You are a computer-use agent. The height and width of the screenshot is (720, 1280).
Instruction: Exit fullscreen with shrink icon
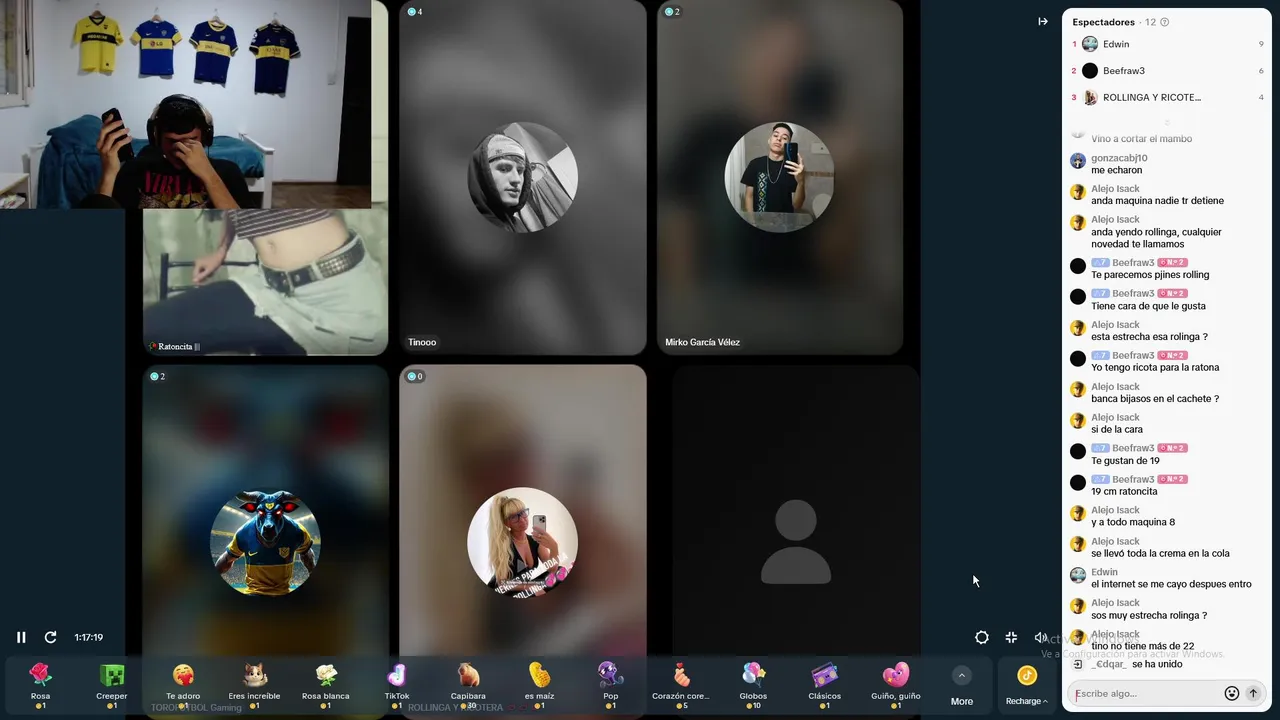pos(1011,637)
